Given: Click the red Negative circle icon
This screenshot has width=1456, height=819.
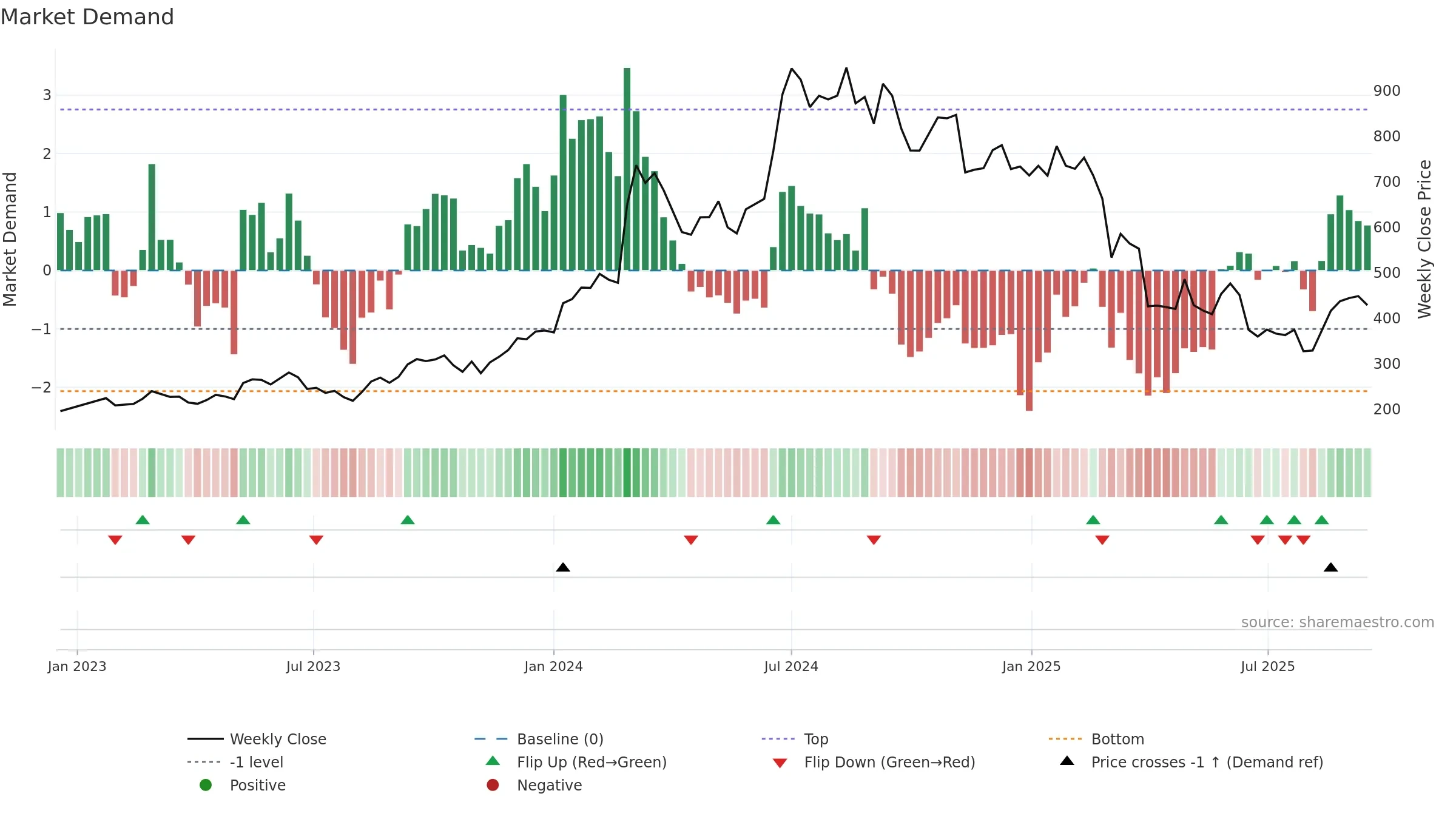Looking at the screenshot, I should pos(493,785).
